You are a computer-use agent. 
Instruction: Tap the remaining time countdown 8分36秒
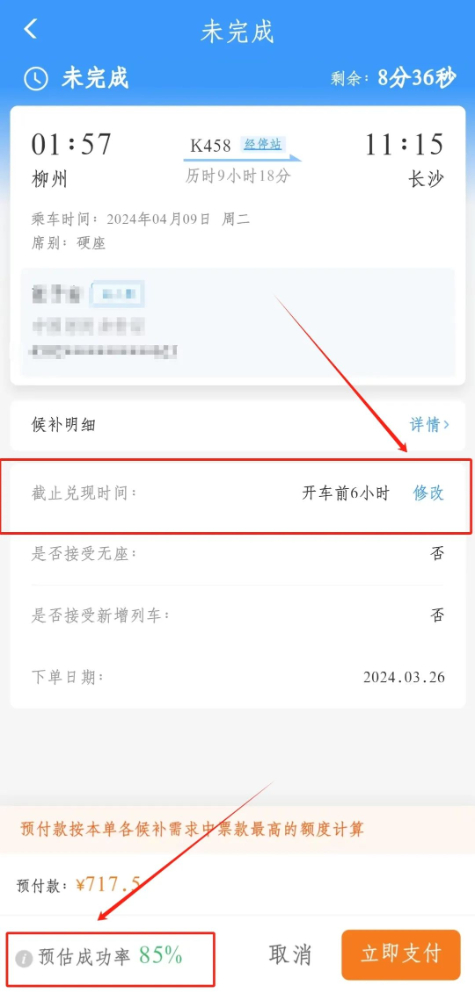coord(417,78)
